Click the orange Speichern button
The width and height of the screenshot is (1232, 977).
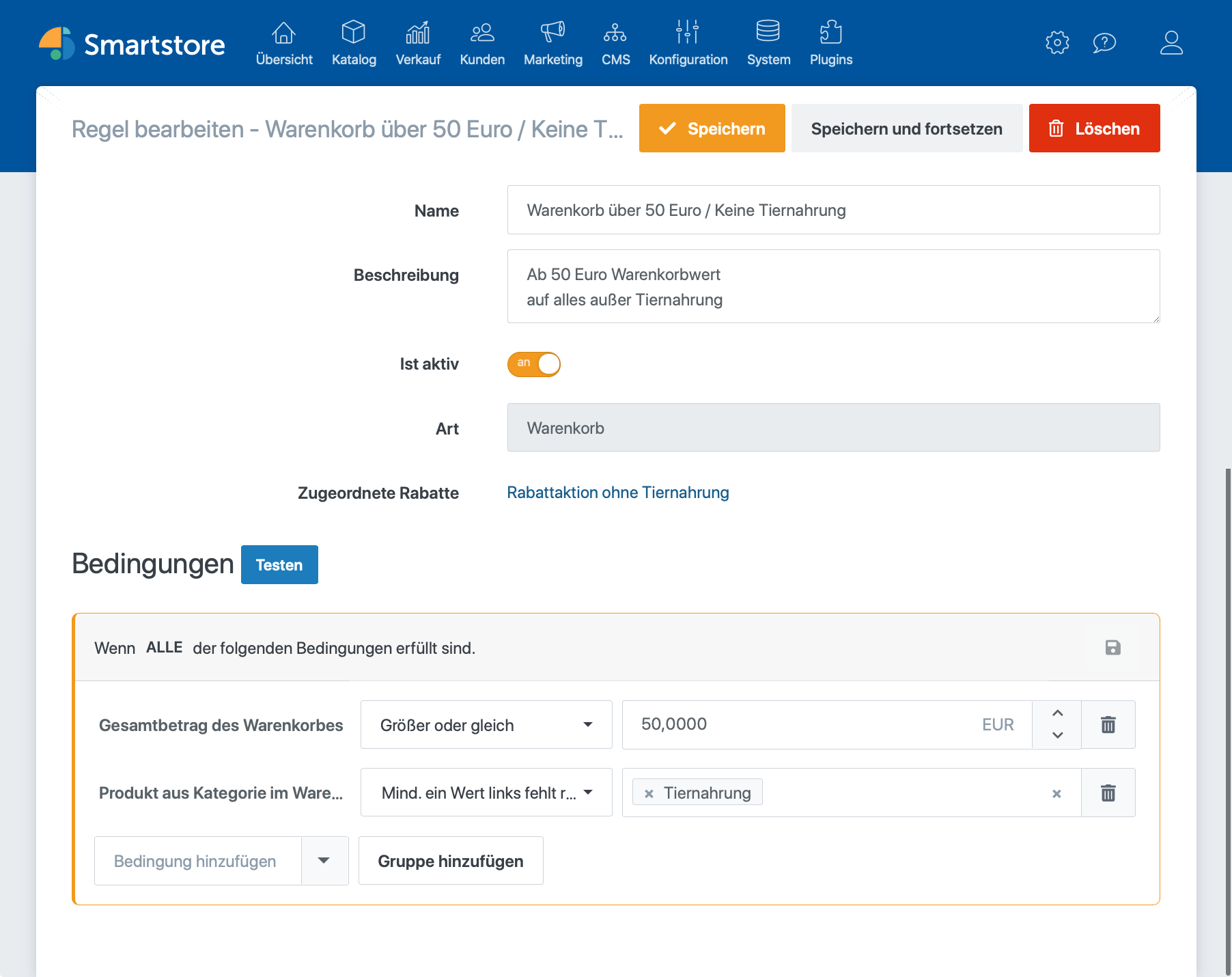tap(712, 128)
